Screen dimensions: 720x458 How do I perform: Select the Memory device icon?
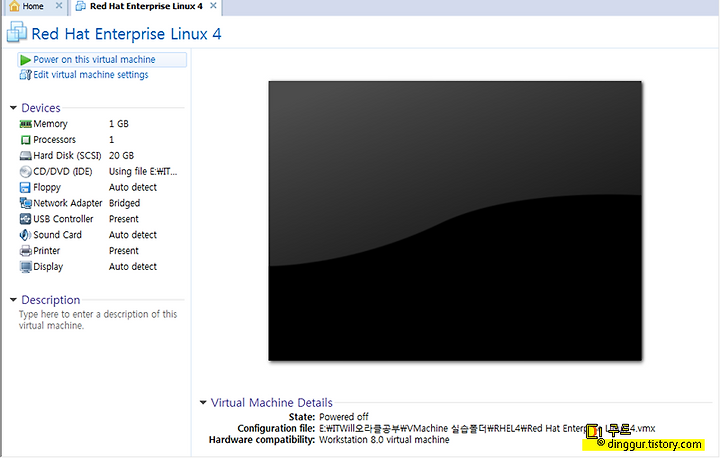pyautogui.click(x=25, y=124)
